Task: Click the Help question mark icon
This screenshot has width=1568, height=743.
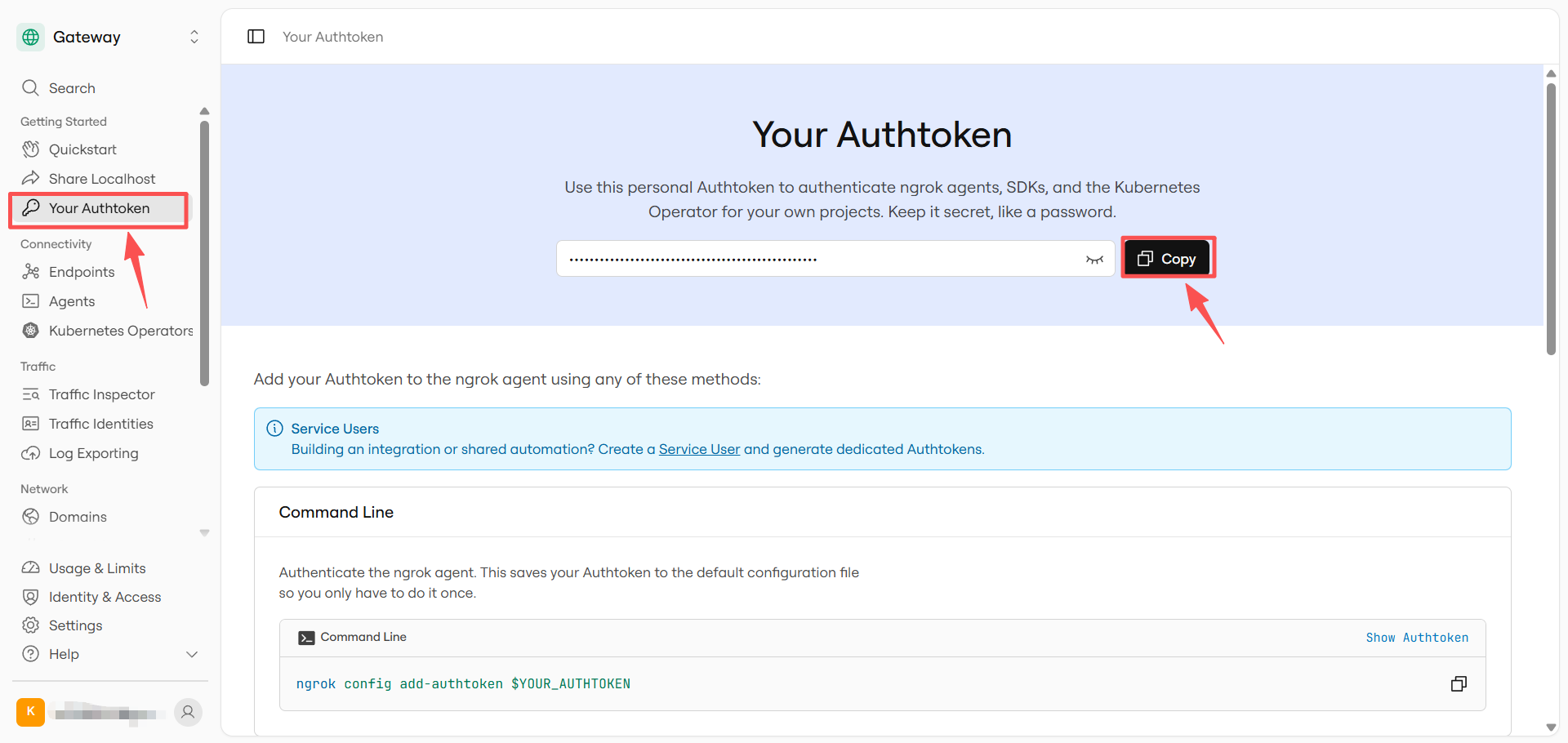Action: click(31, 654)
